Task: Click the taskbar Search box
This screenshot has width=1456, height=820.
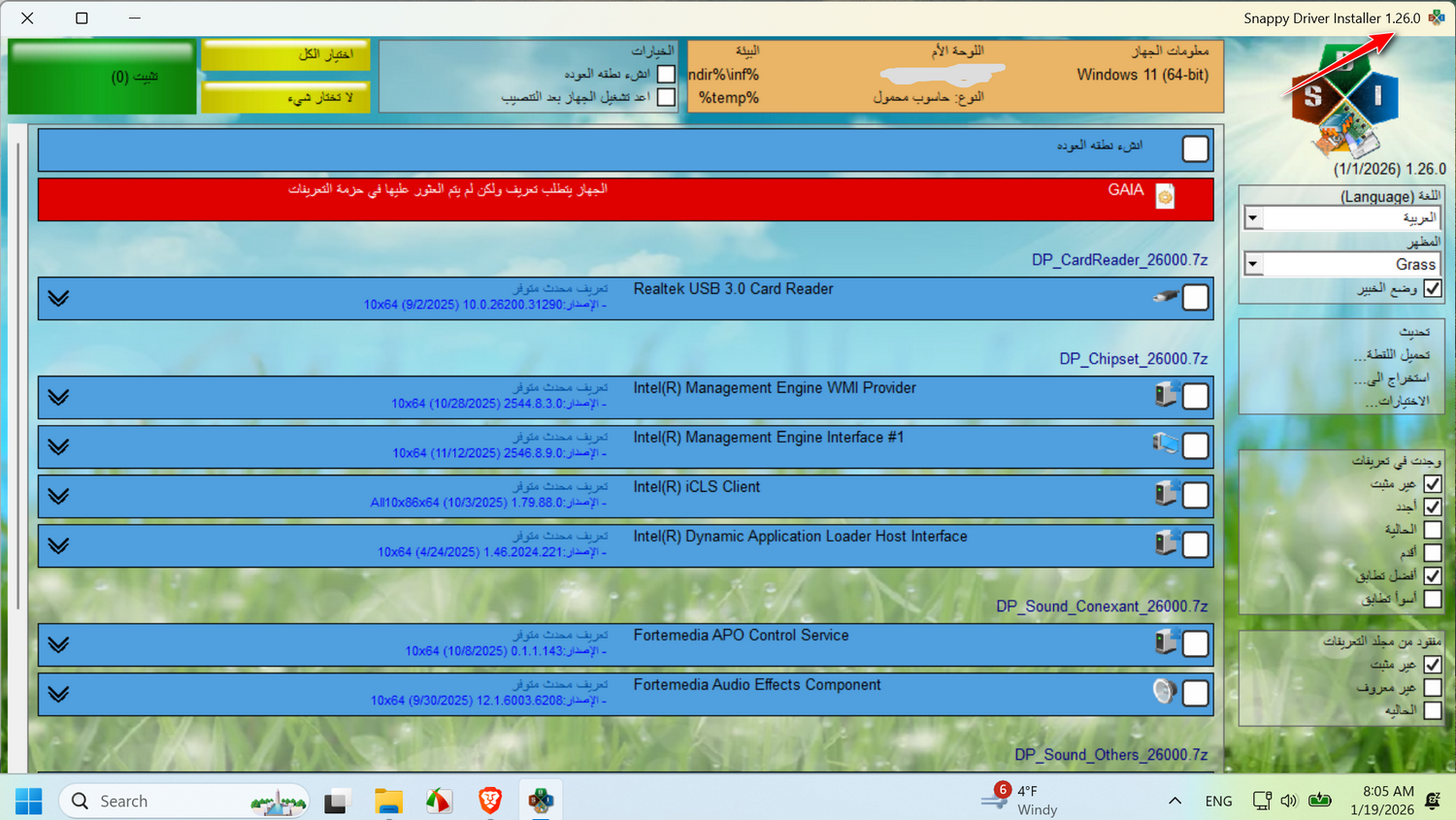Action: click(x=184, y=801)
